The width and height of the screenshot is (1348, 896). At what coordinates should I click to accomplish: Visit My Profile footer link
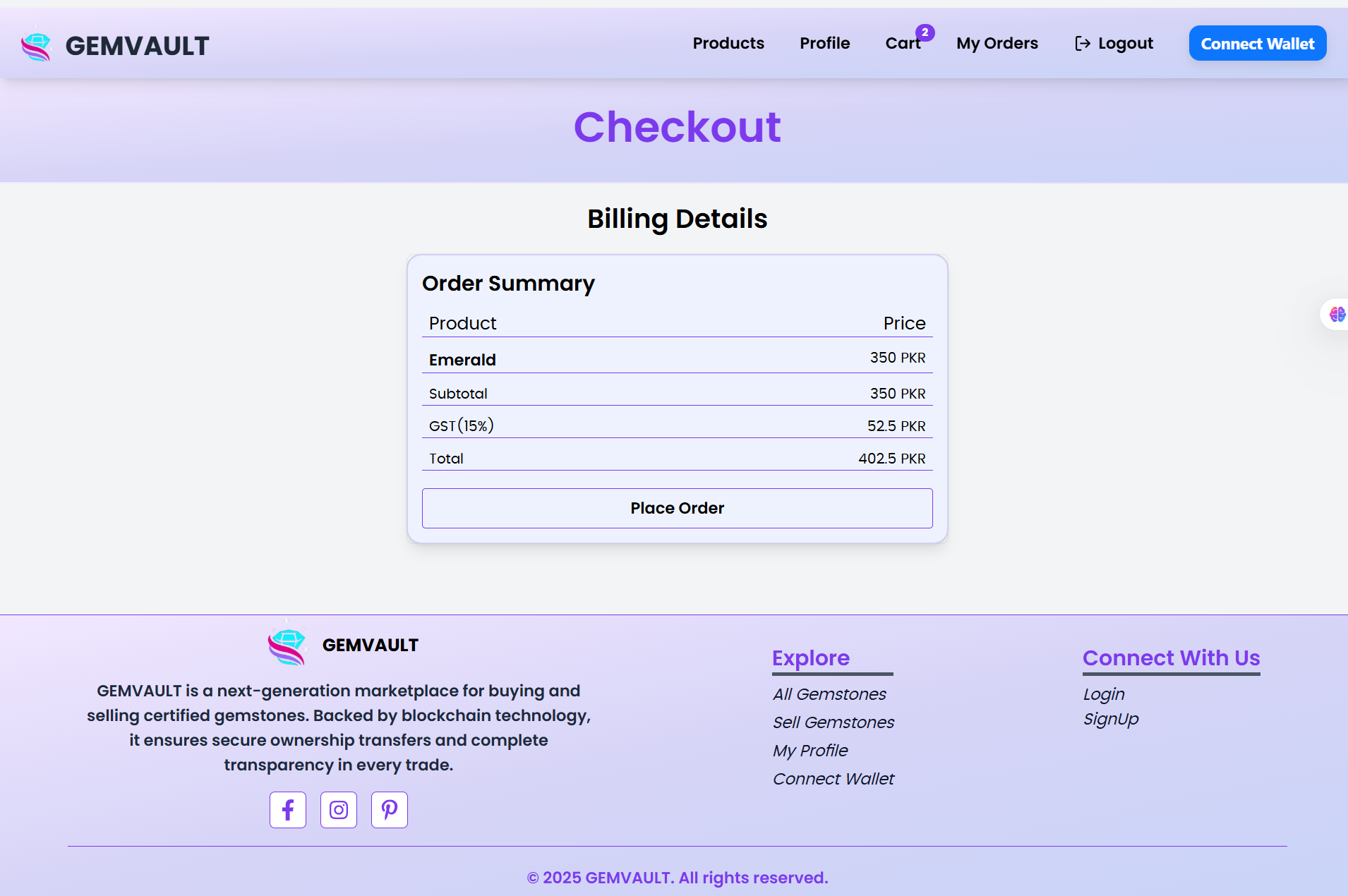(810, 751)
